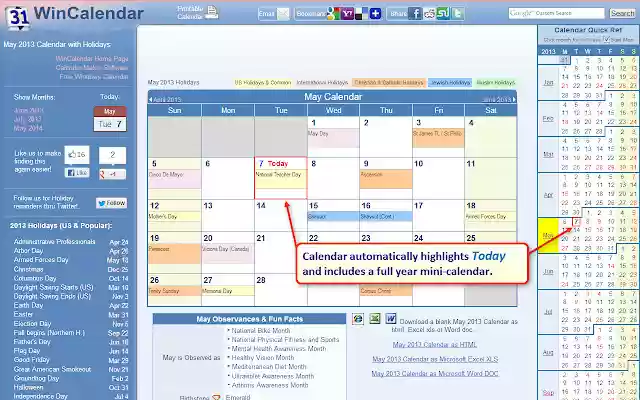This screenshot has height=400, width=640.
Task: Show June 2013 month link
Action: [28, 110]
